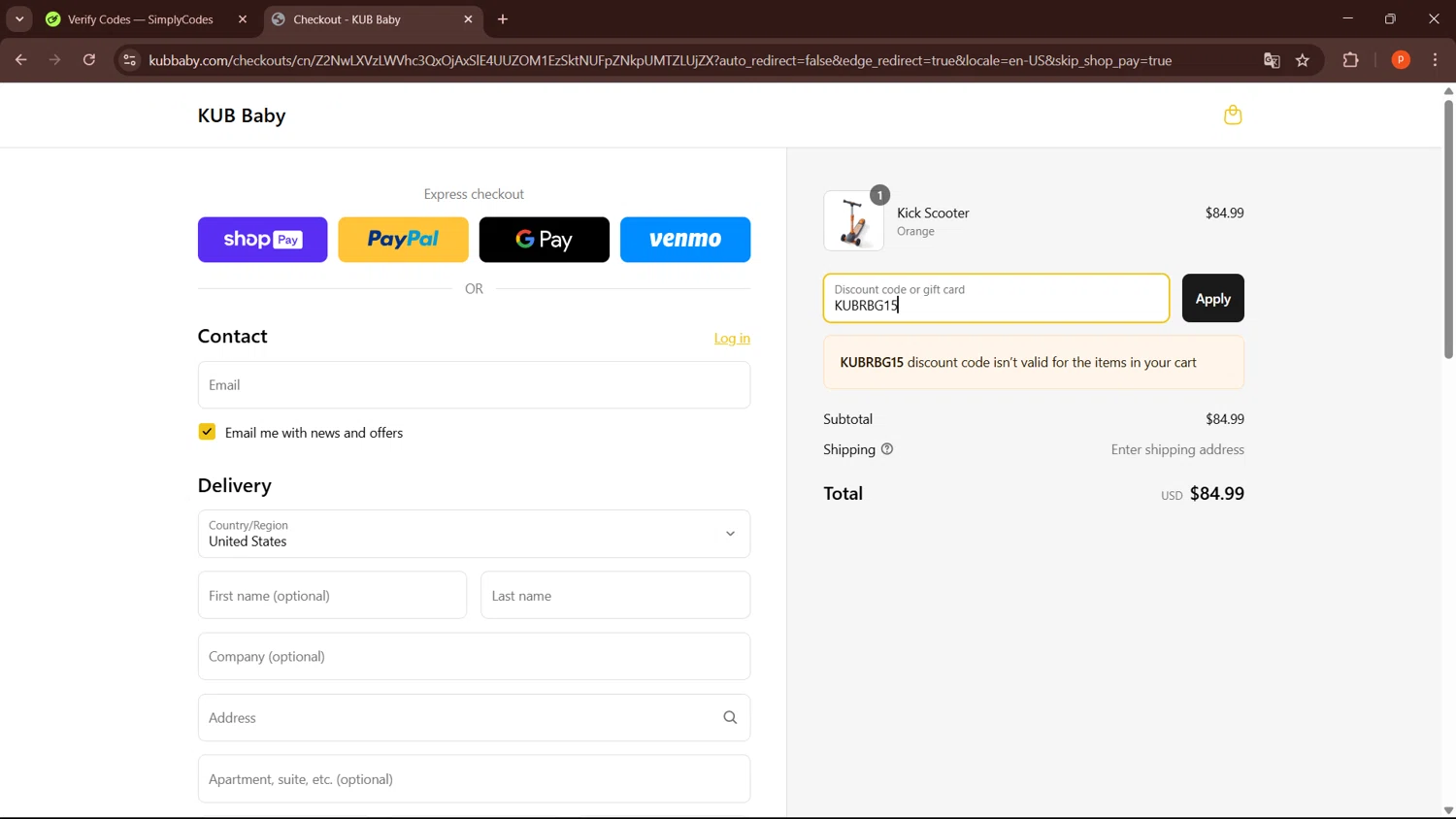Image resolution: width=1456 pixels, height=819 pixels.
Task: Click the browser address bar URL
Action: [x=660, y=60]
